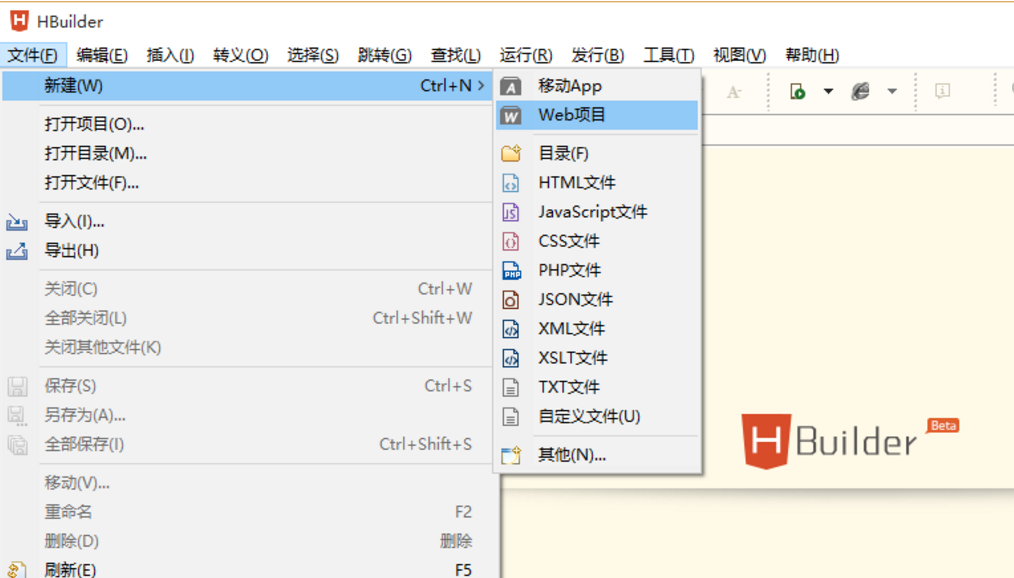Select the Mobile App project icon
1014x578 pixels.
[511, 87]
